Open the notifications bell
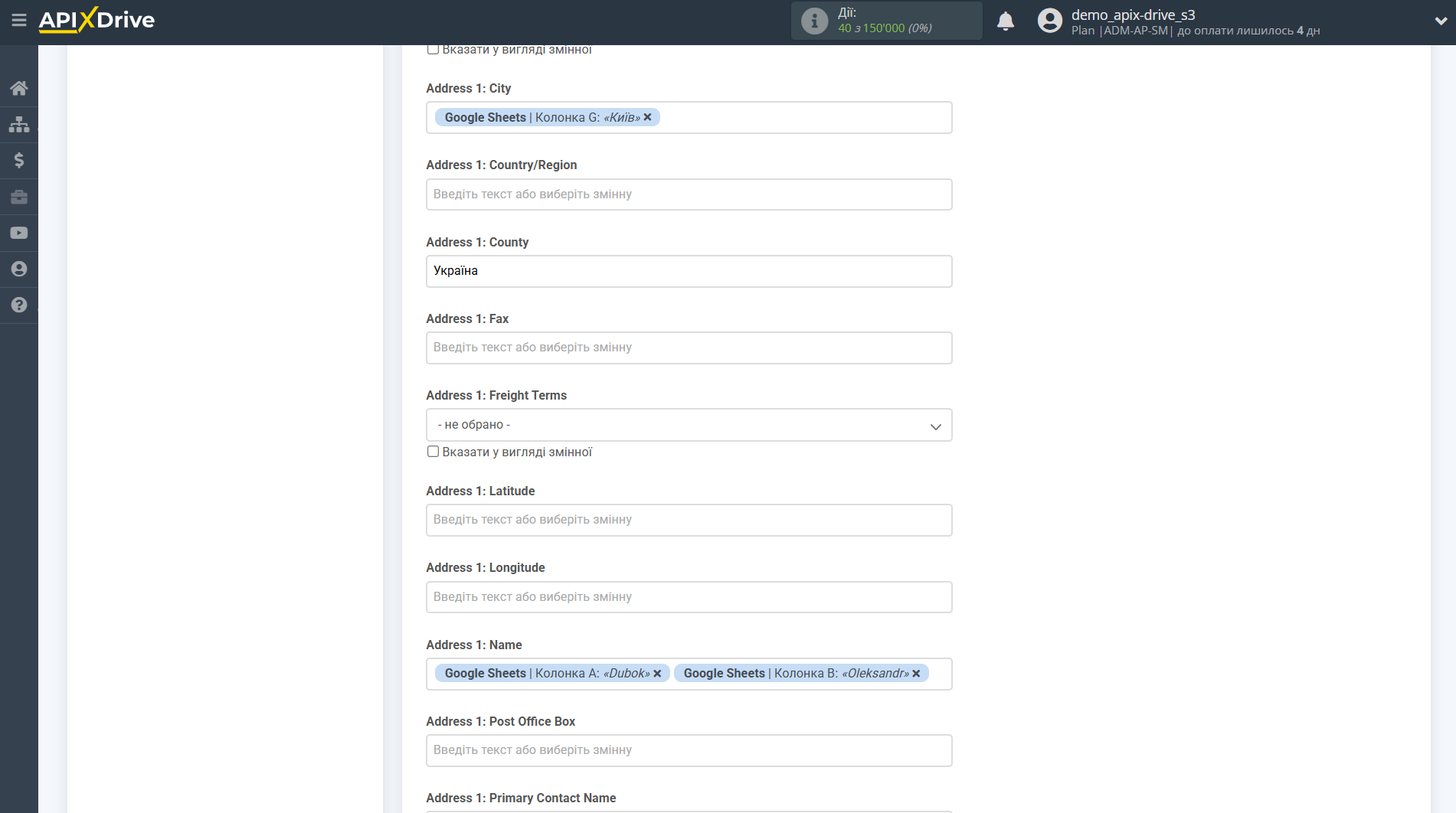 (1006, 21)
